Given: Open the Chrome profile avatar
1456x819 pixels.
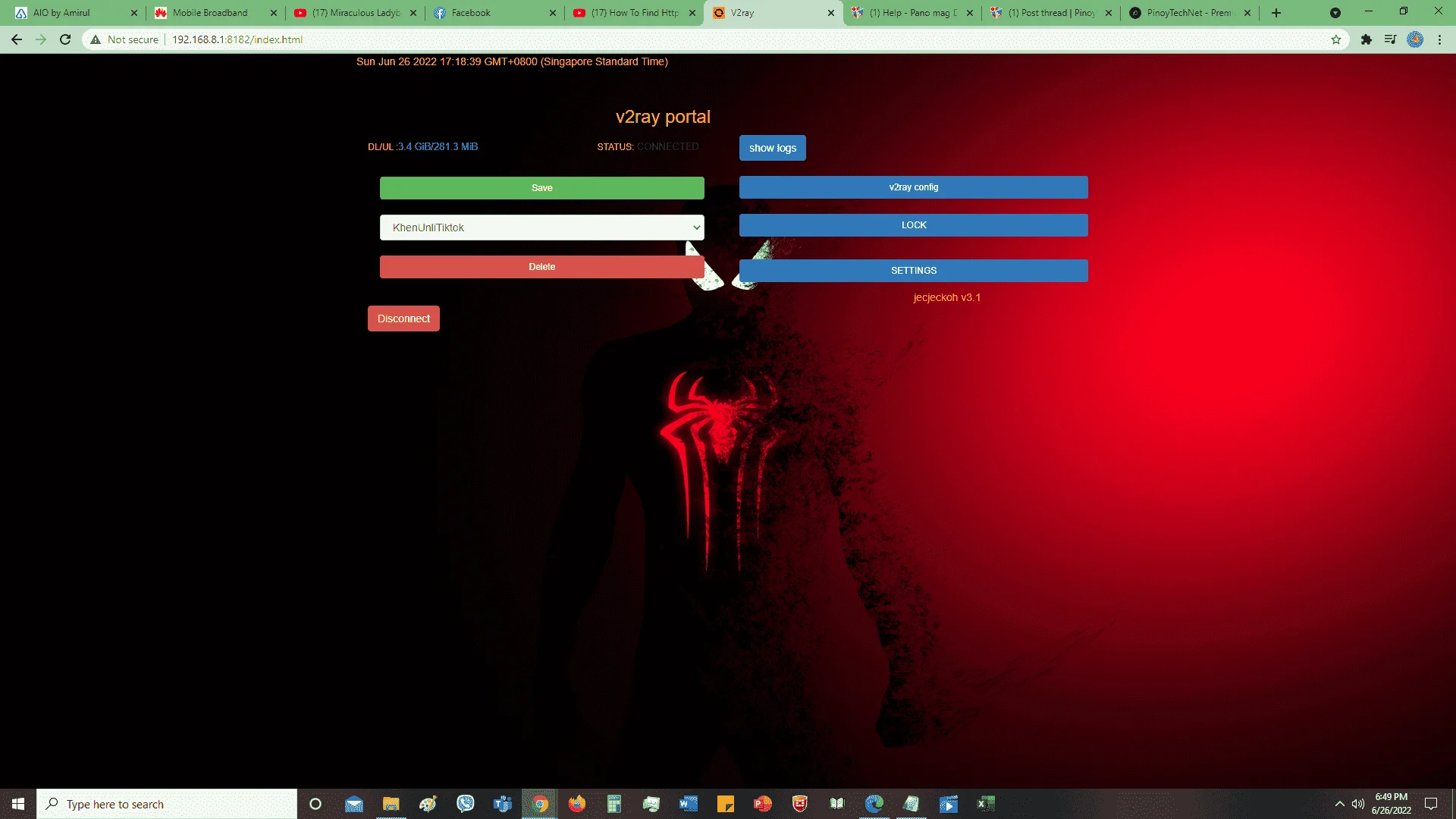Looking at the screenshot, I should coord(1415,39).
